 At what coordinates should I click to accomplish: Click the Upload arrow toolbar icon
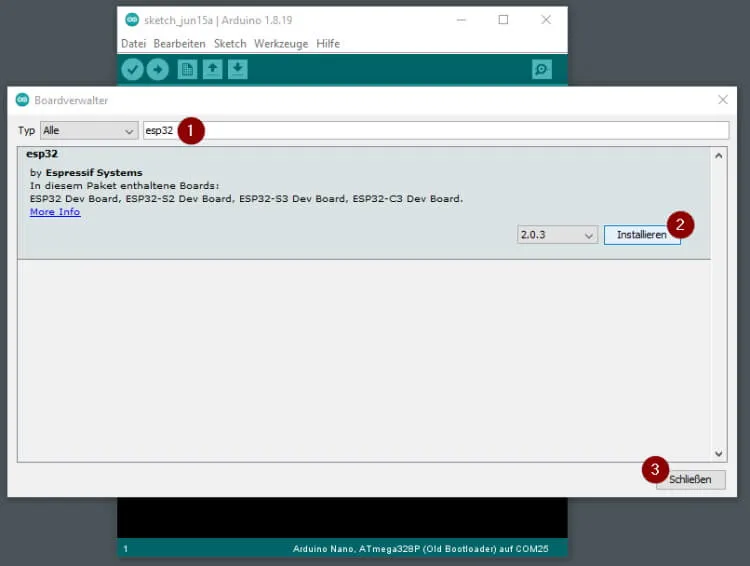(158, 70)
